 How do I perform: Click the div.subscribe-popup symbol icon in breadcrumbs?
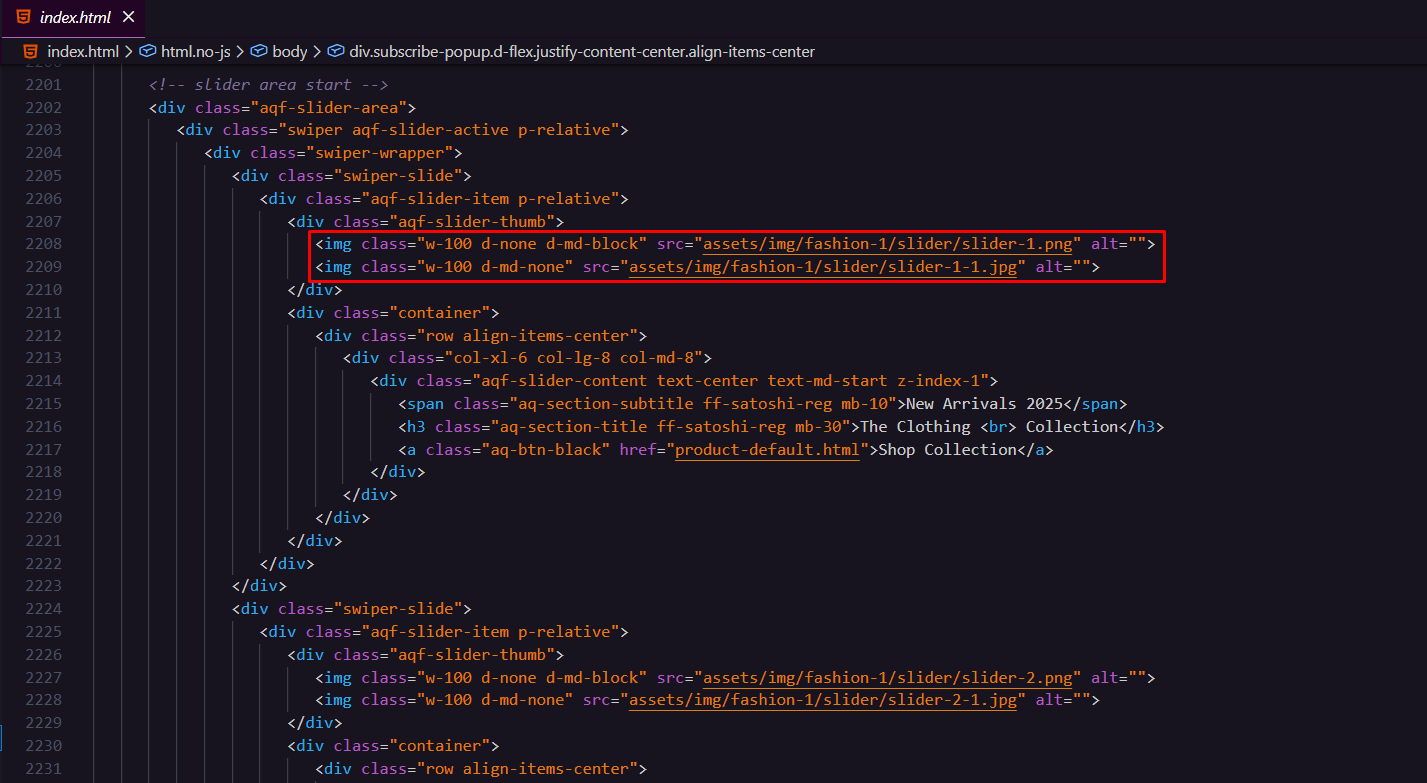(336, 51)
